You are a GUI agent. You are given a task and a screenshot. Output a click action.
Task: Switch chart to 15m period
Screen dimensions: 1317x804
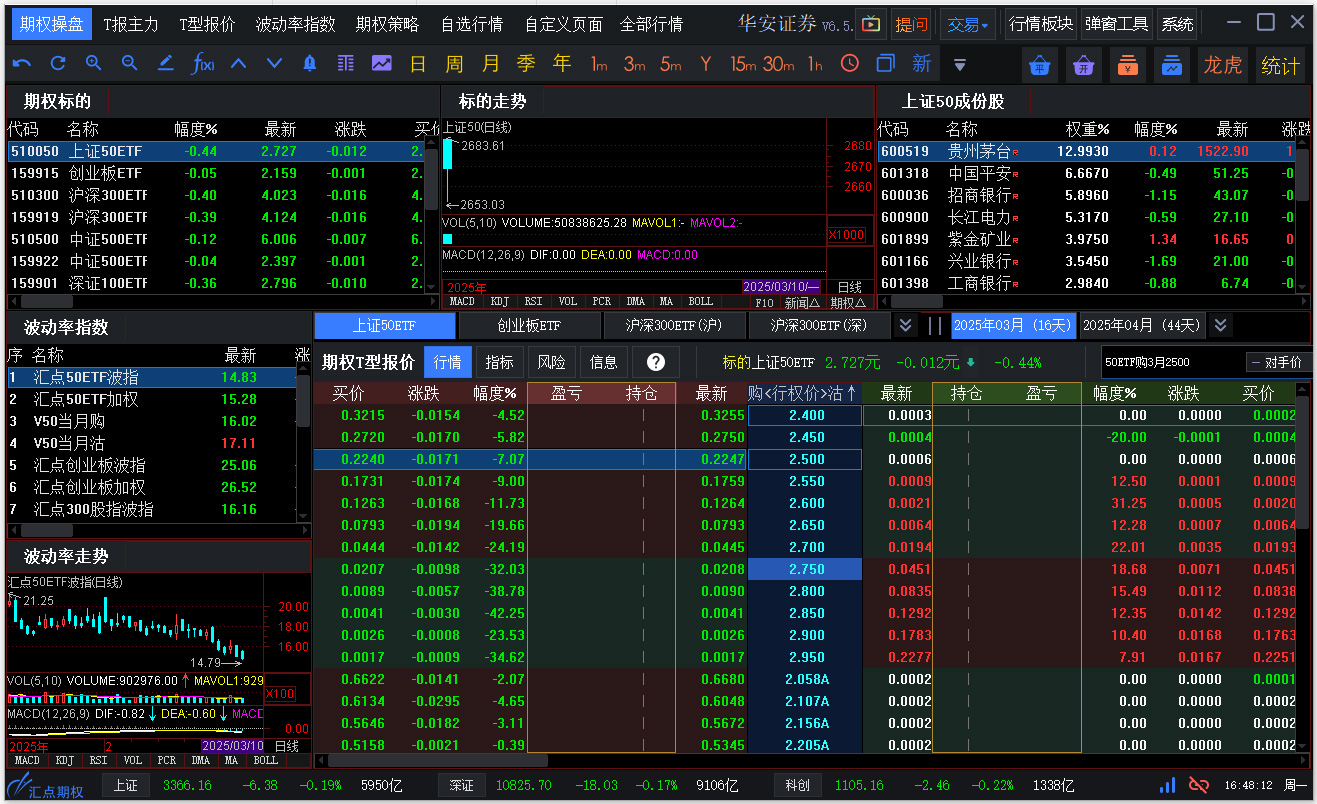click(743, 64)
